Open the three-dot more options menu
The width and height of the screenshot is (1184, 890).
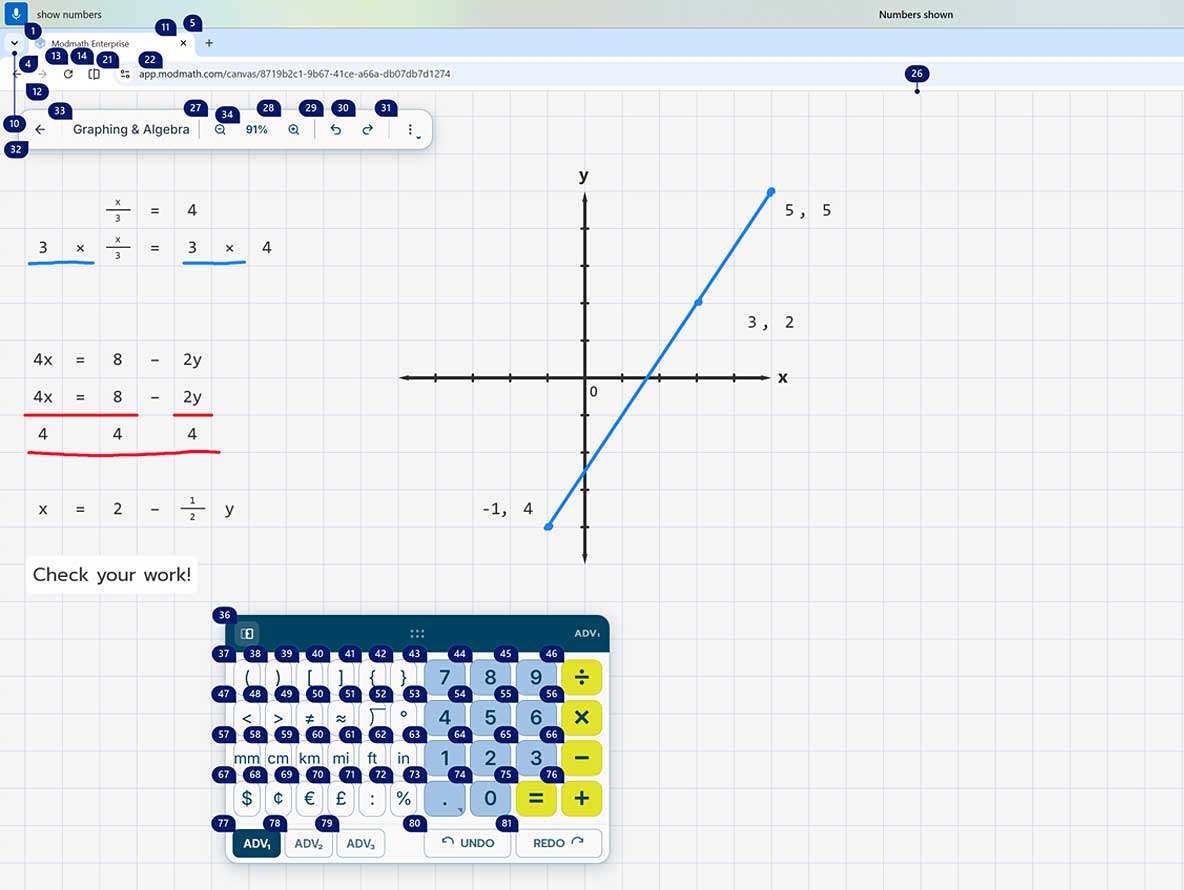point(410,130)
